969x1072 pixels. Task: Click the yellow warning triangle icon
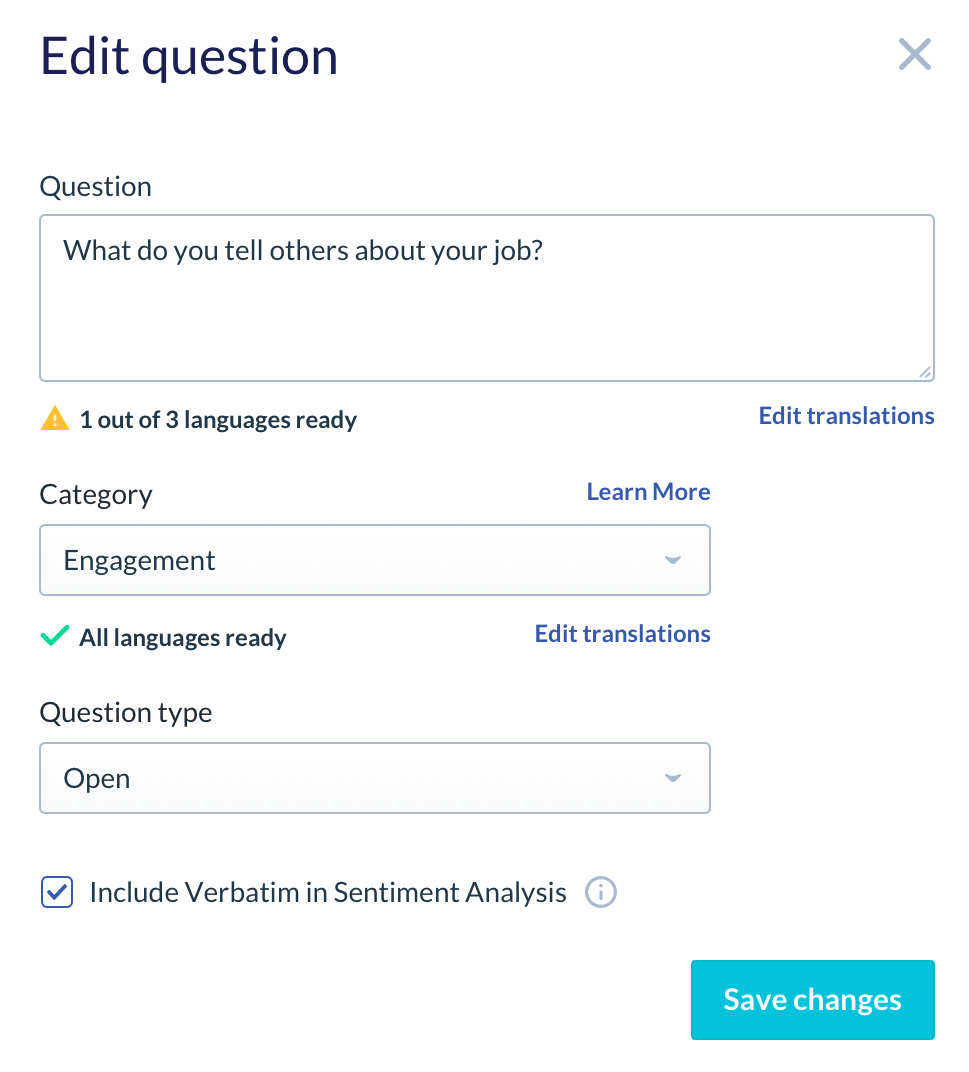coord(55,418)
